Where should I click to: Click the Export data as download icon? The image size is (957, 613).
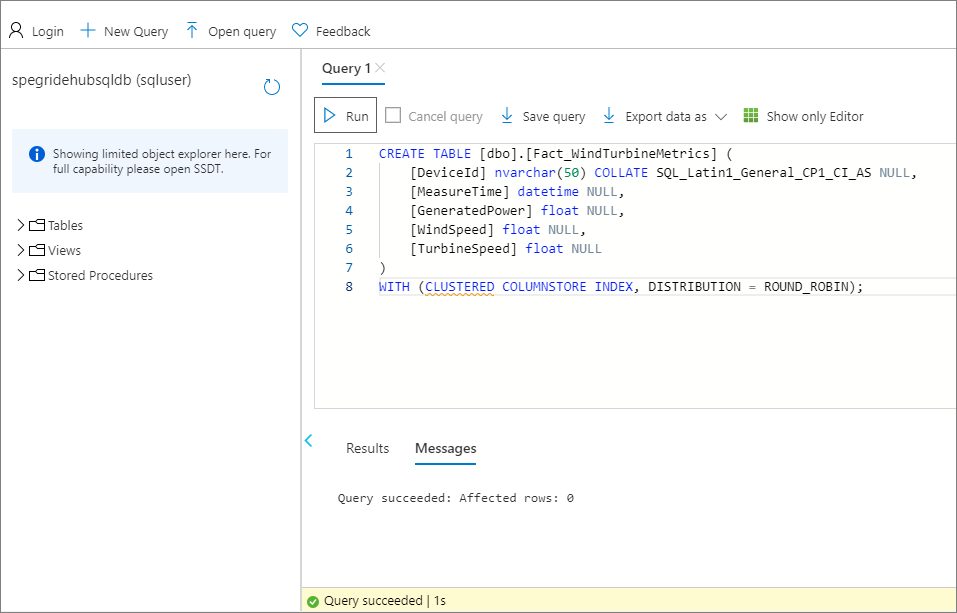[609, 115]
